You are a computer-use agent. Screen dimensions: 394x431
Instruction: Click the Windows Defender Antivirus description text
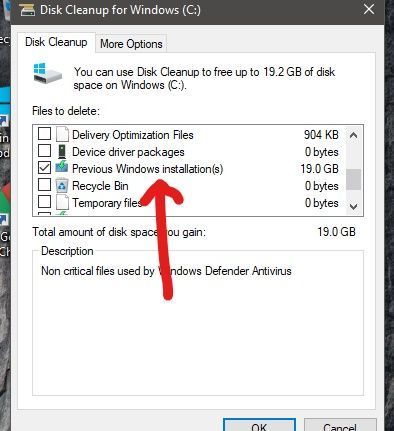166,271
